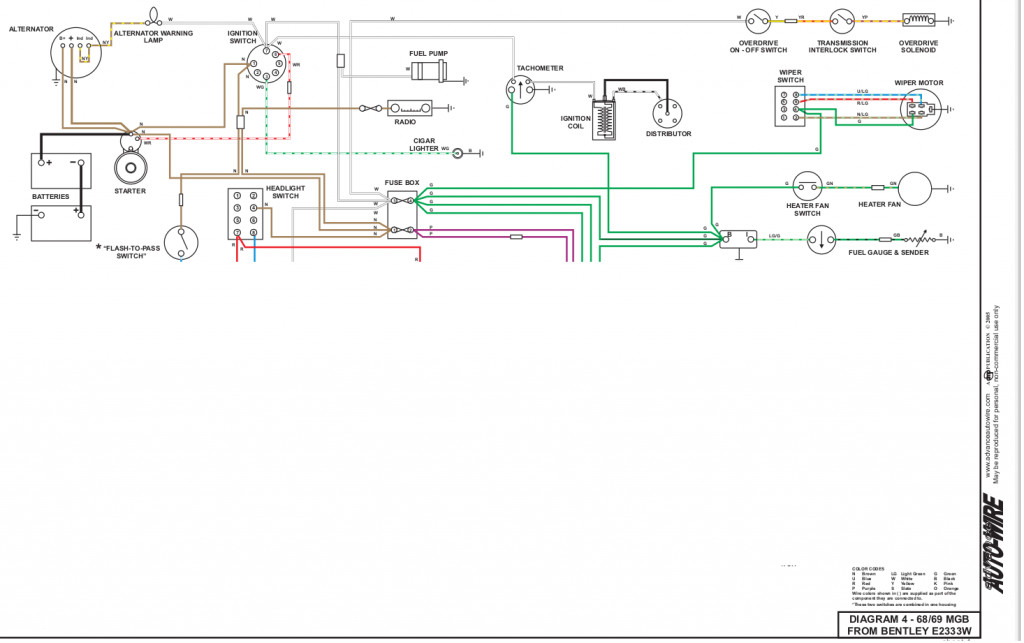Select the "WIPER SWITCH" label
Screen dimensions: 1024x643
pyautogui.click(x=790, y=76)
